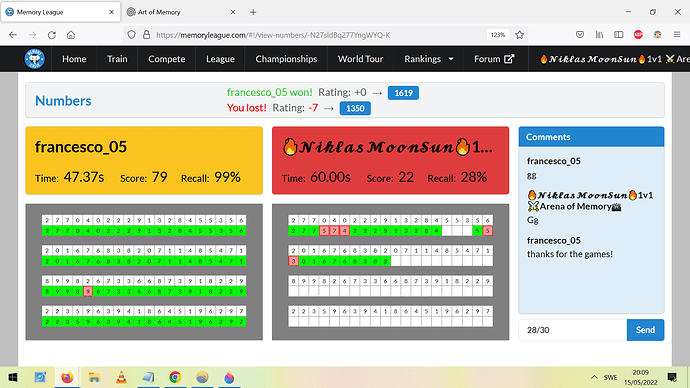Bookmark this page with the star icon

(x=520, y=35)
